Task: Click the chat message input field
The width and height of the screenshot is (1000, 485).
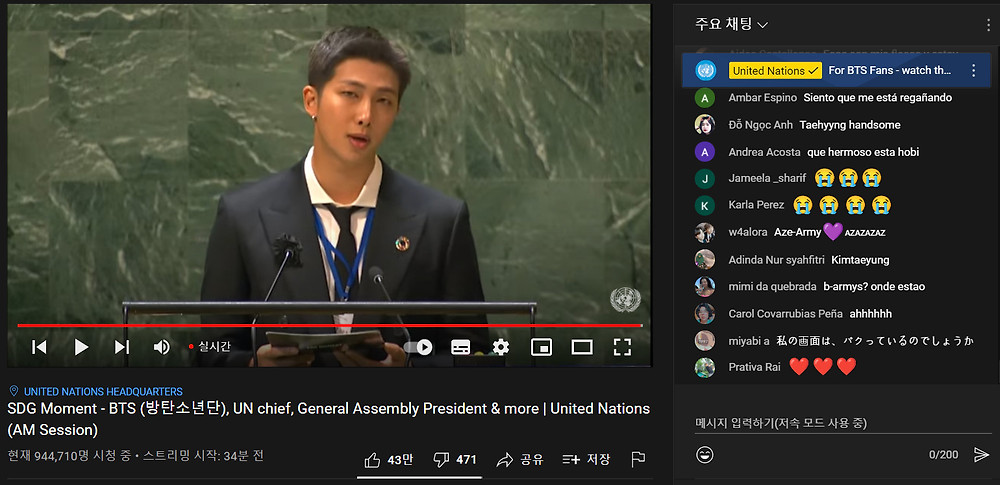Action: click(843, 424)
